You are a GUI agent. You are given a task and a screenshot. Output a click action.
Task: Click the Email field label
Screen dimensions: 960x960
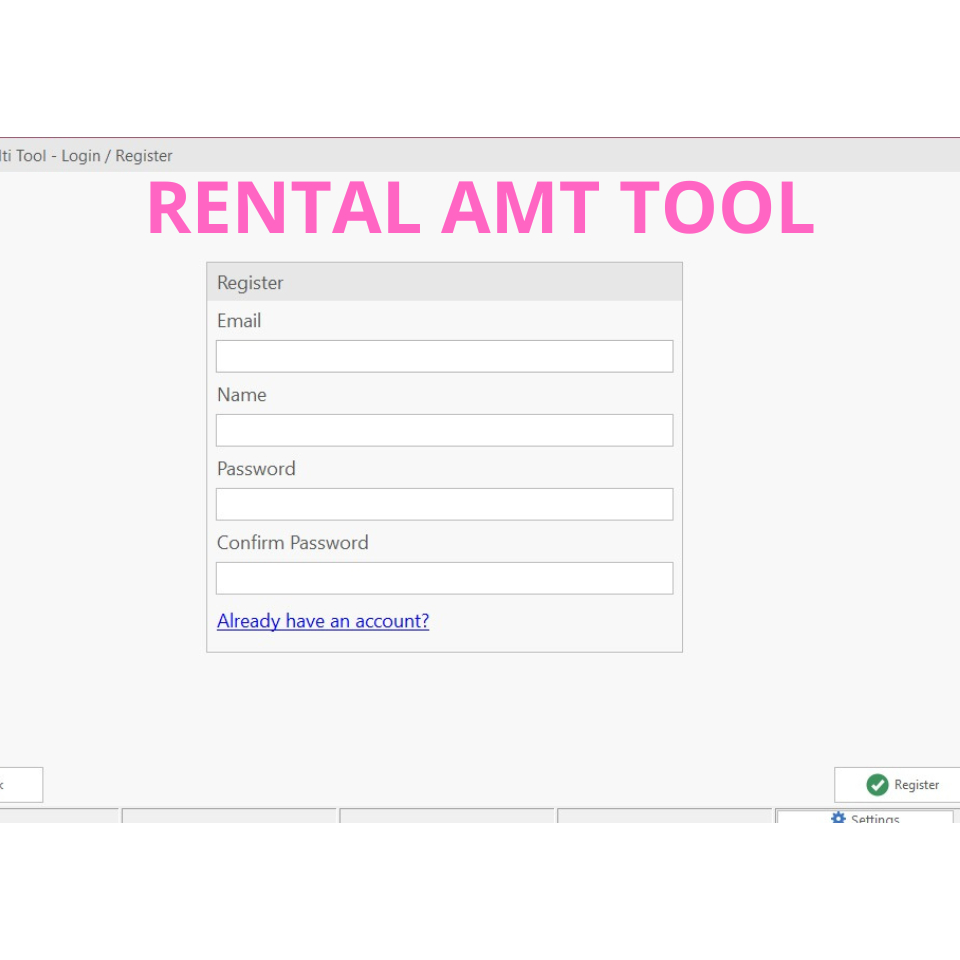239,321
